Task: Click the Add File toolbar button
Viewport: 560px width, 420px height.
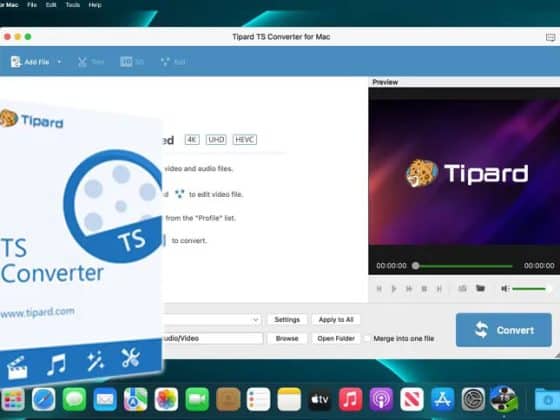Action: click(x=30, y=62)
